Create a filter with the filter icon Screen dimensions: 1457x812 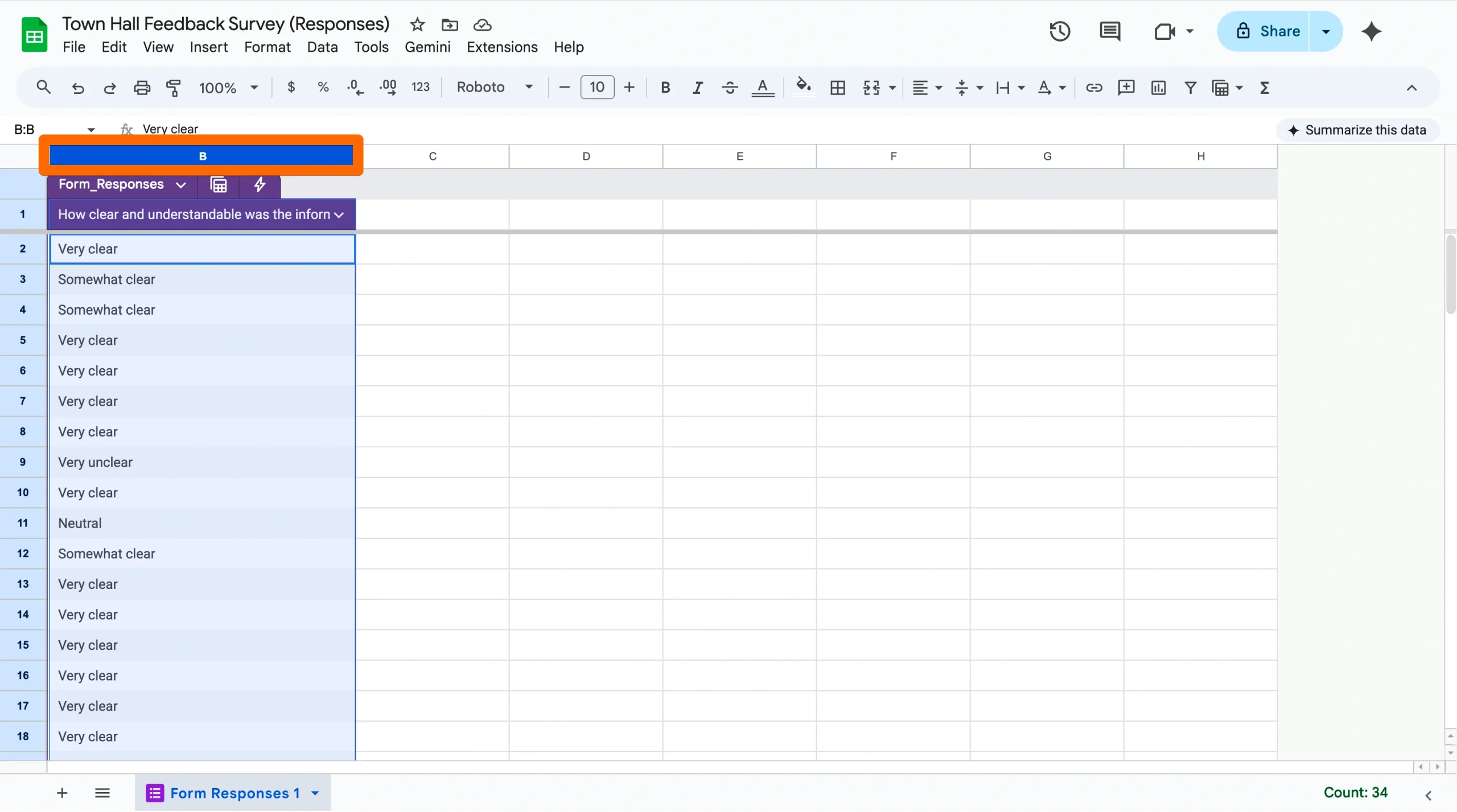click(1191, 87)
